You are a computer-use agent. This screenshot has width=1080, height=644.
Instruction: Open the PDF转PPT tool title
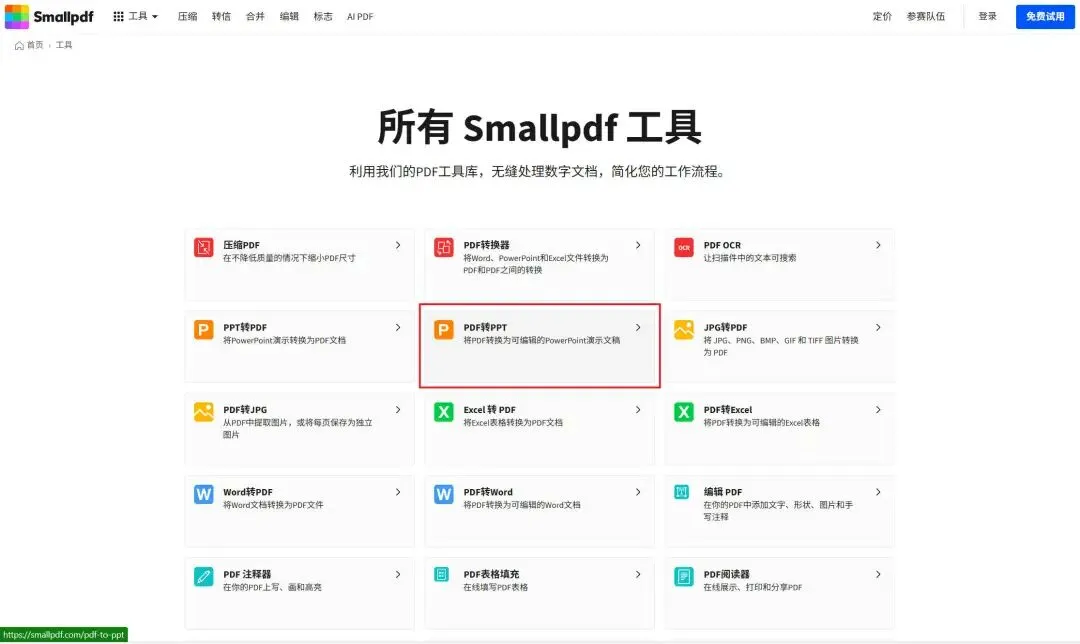click(486, 328)
